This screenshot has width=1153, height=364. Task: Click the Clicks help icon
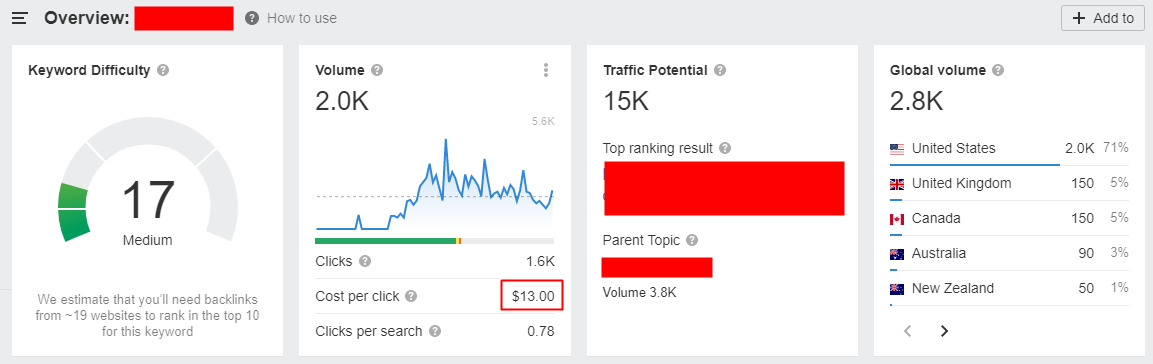(x=365, y=261)
